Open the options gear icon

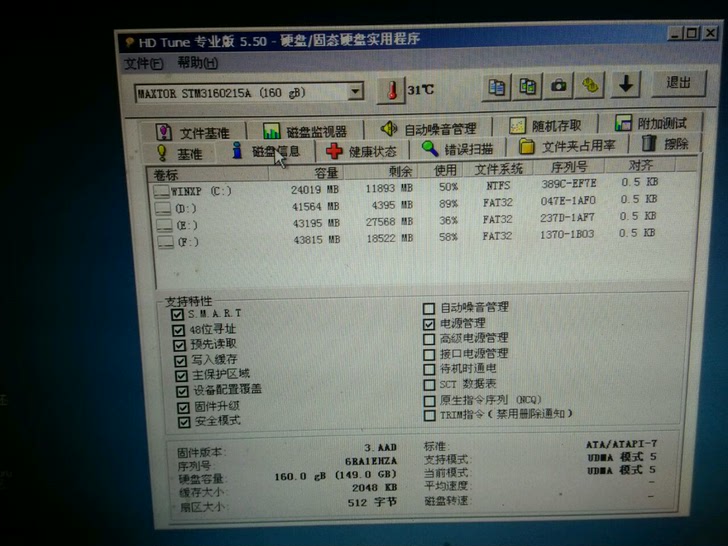pyautogui.click(x=590, y=85)
